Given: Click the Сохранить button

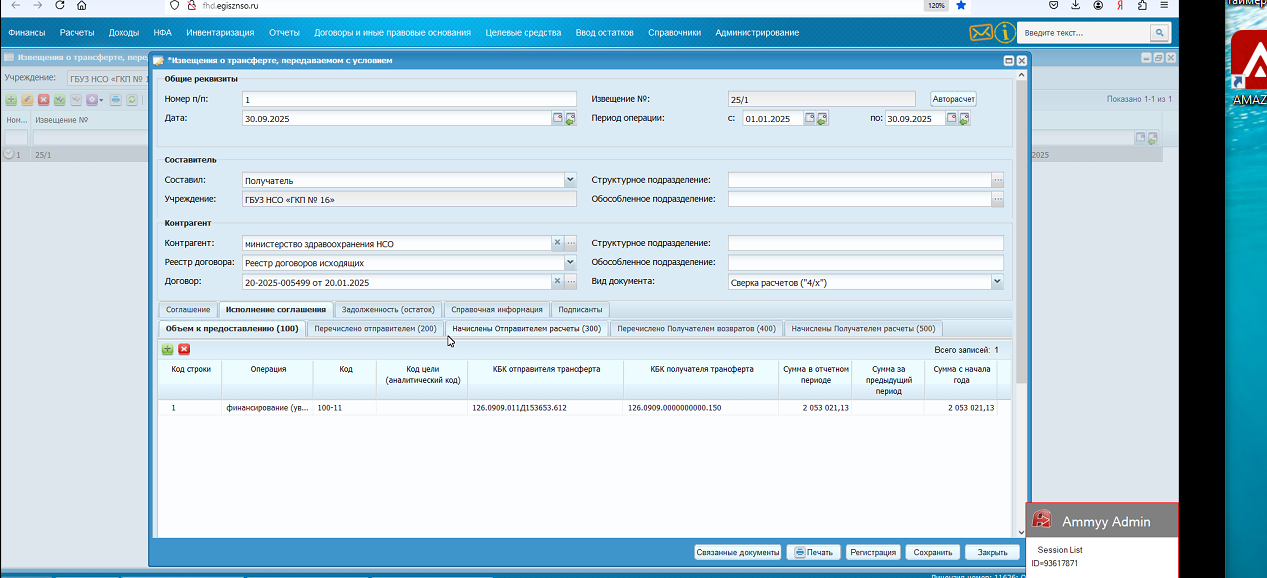Looking at the screenshot, I should click(x=932, y=552).
